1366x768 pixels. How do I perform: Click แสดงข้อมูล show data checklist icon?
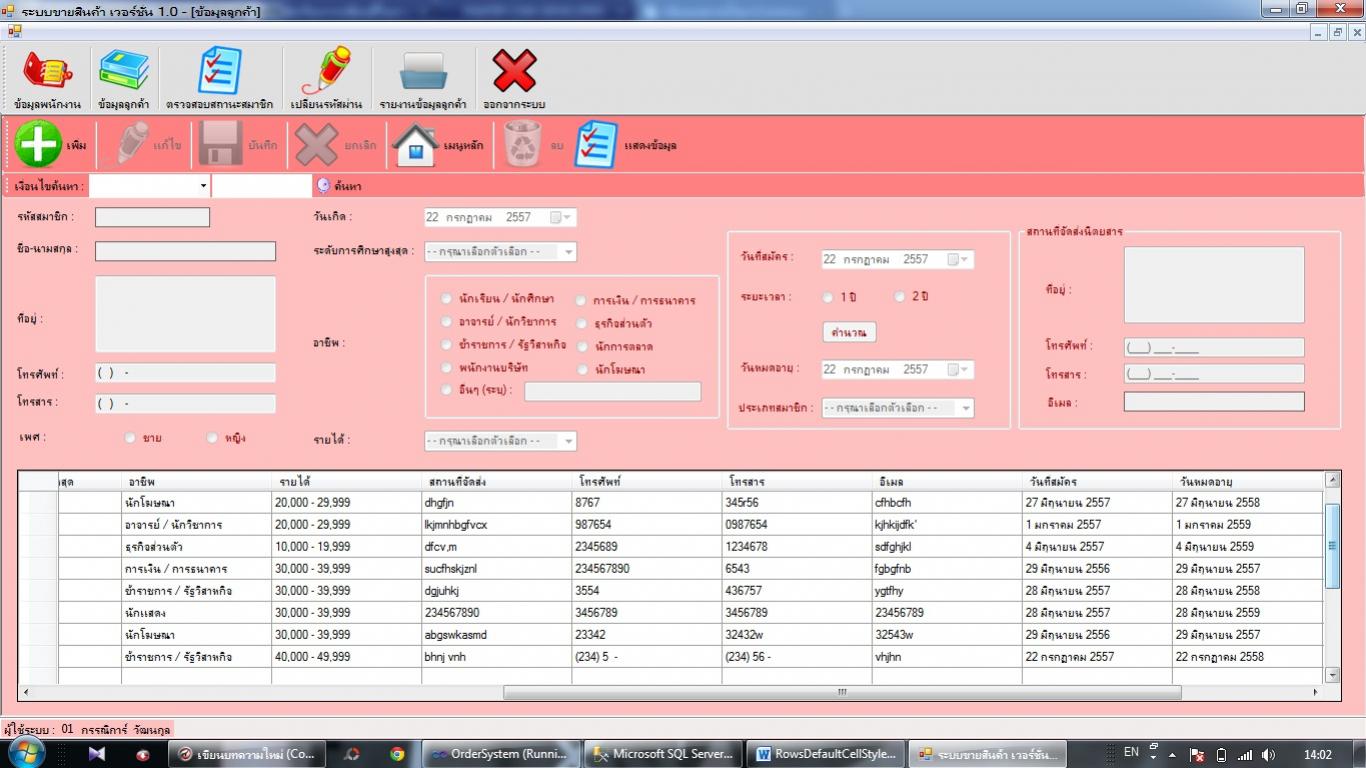coord(596,144)
